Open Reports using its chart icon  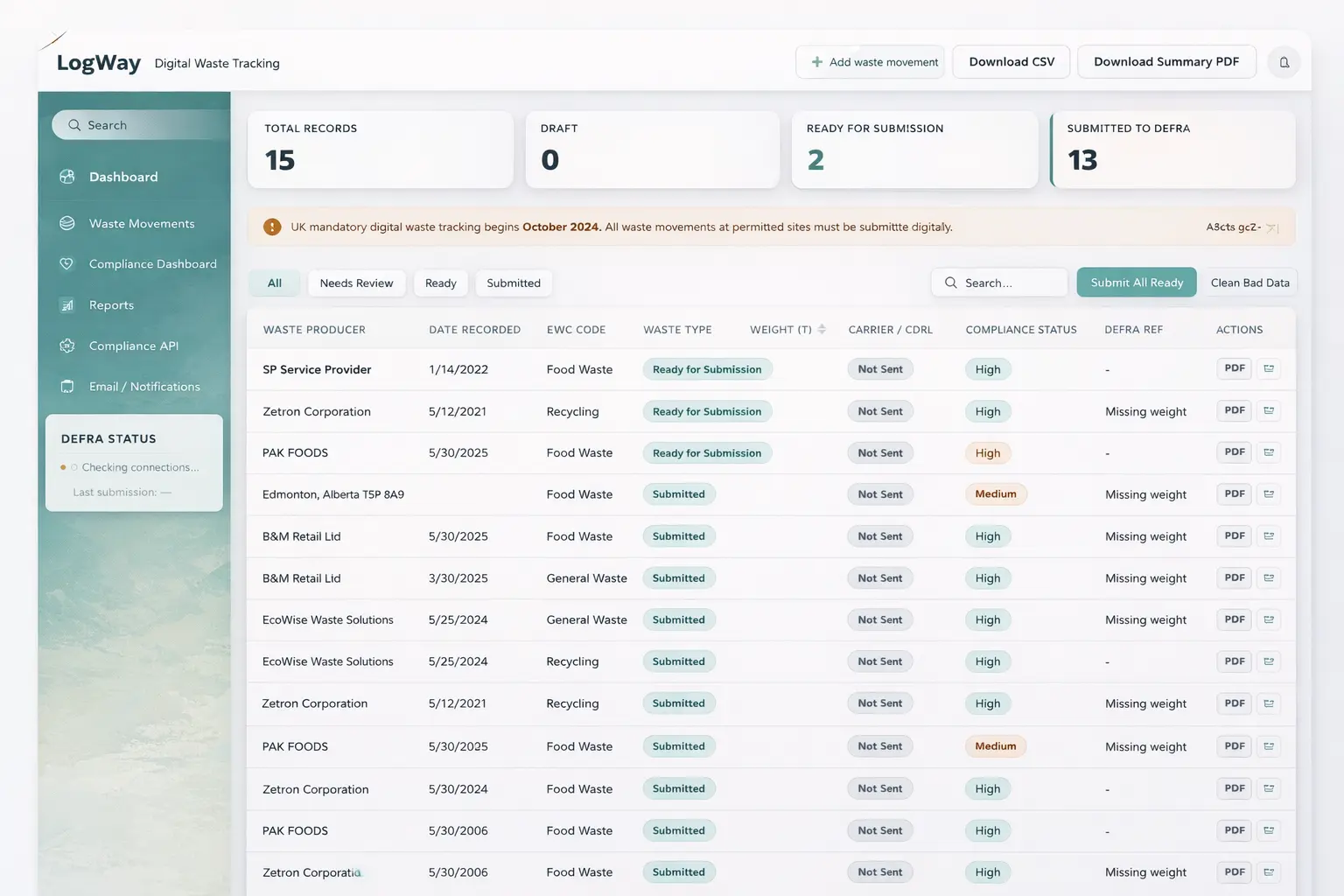(x=67, y=304)
